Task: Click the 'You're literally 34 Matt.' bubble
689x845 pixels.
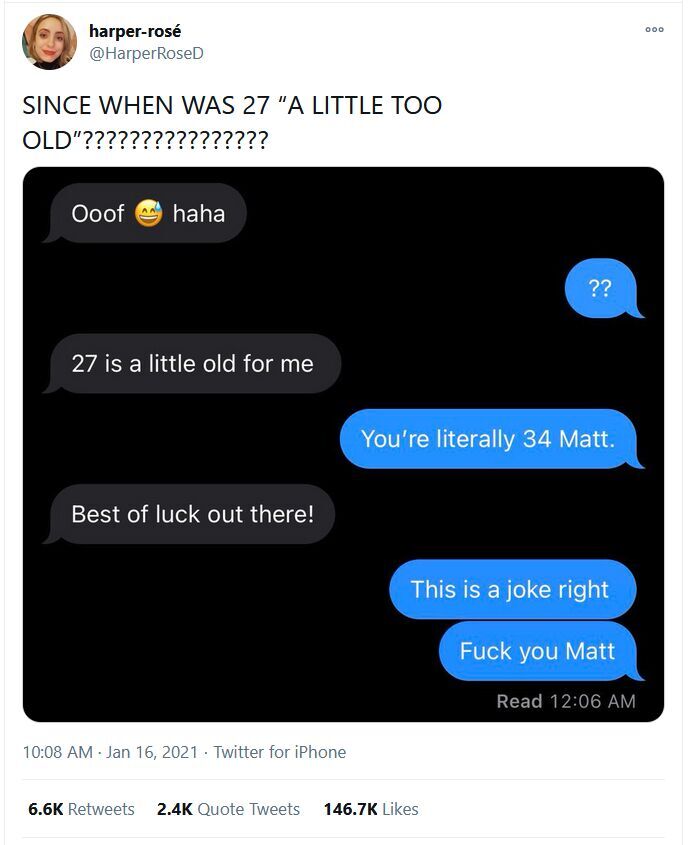Action: (491, 439)
